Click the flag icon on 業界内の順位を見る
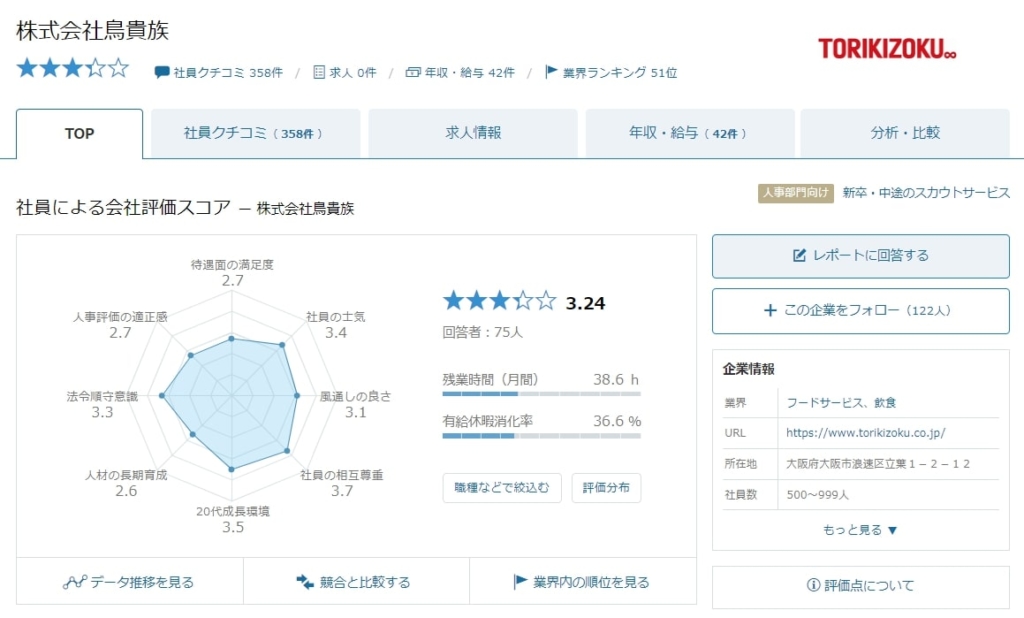Screen dimensions: 1024x618 click(x=520, y=581)
